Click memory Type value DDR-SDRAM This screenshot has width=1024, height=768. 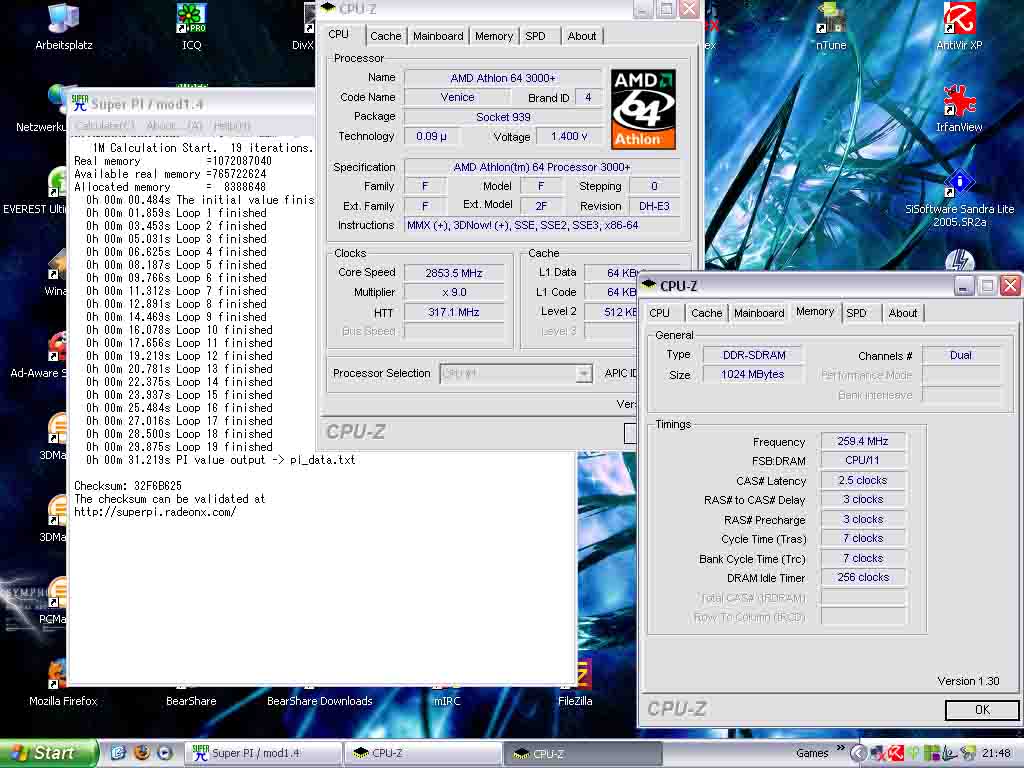[754, 355]
